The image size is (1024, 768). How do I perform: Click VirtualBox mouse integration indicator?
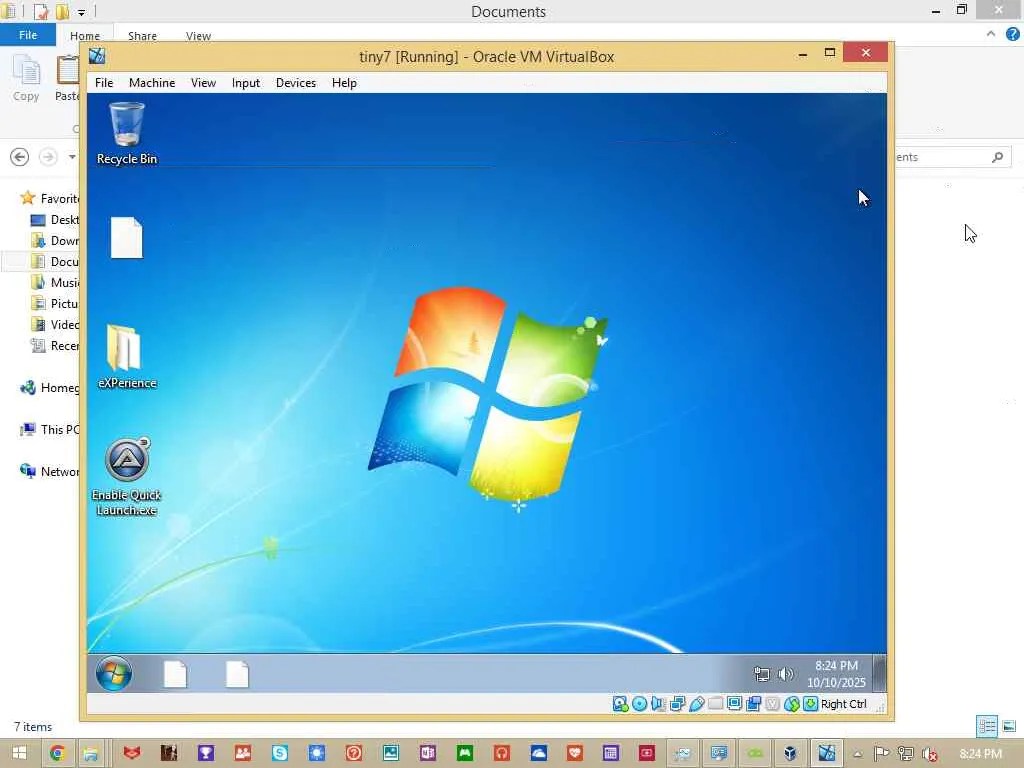[792, 704]
